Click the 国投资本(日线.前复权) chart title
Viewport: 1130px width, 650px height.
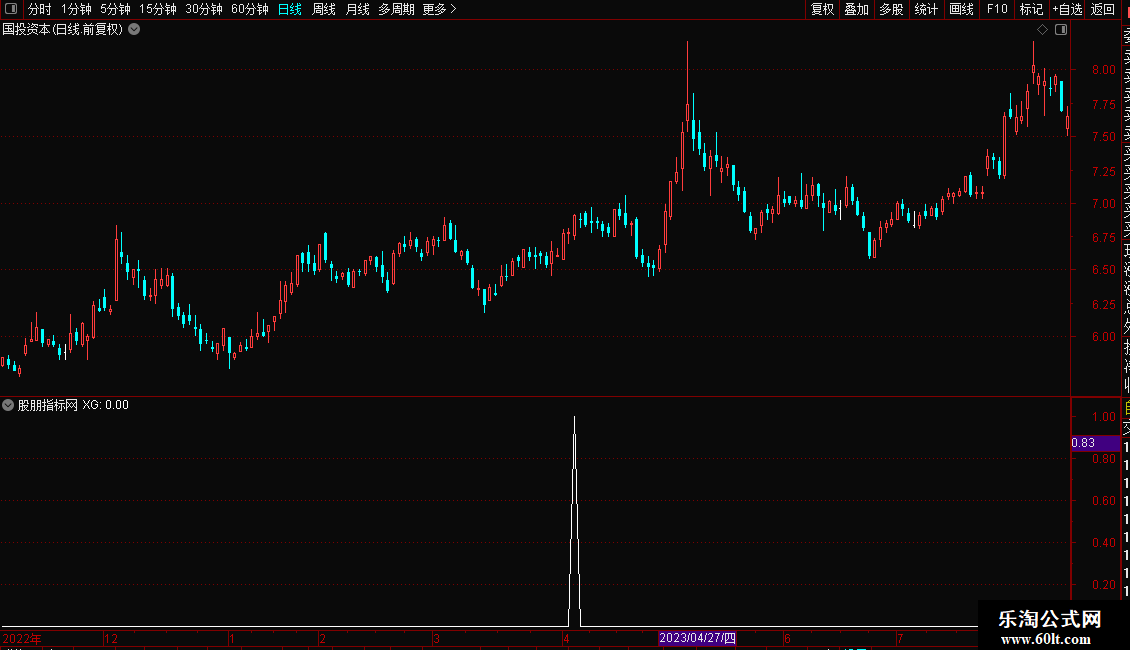pos(63,30)
